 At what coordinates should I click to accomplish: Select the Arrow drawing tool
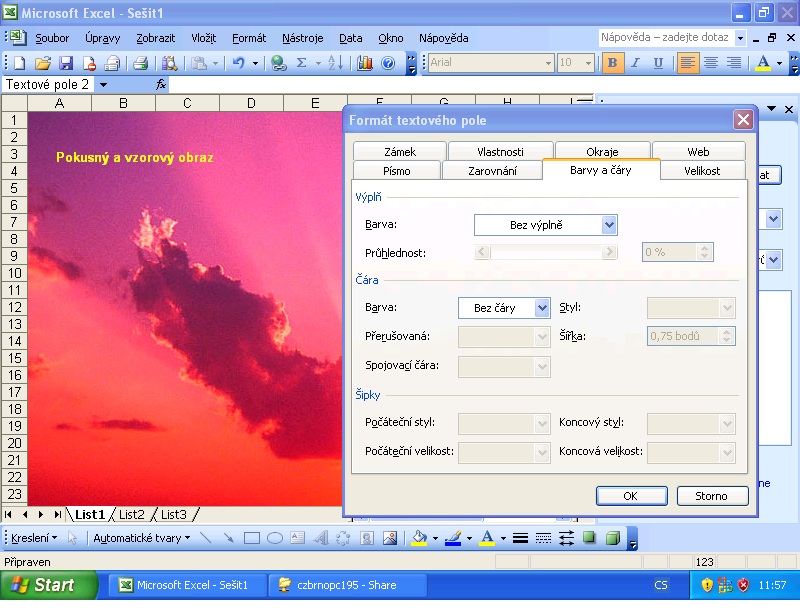[x=228, y=538]
